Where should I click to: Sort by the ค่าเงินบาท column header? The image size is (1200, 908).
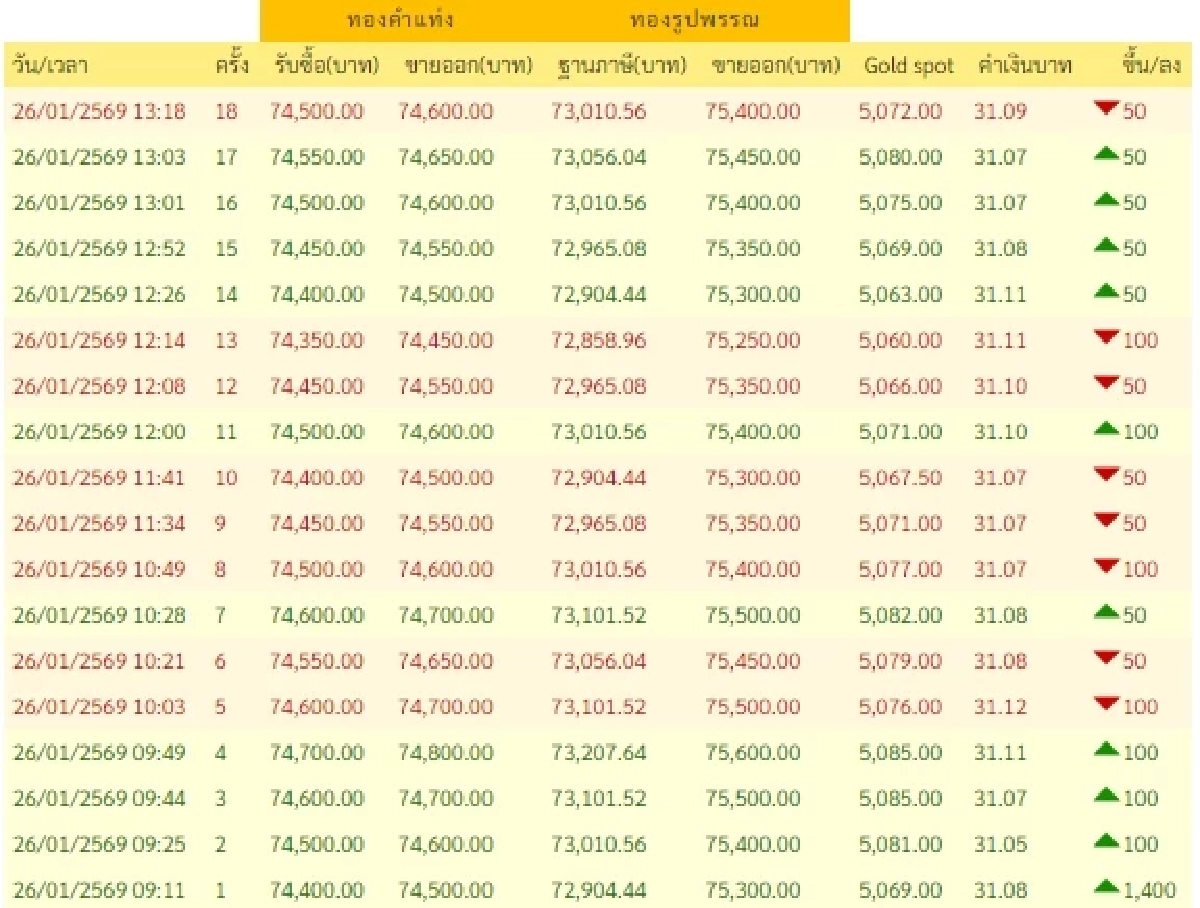[1024, 65]
